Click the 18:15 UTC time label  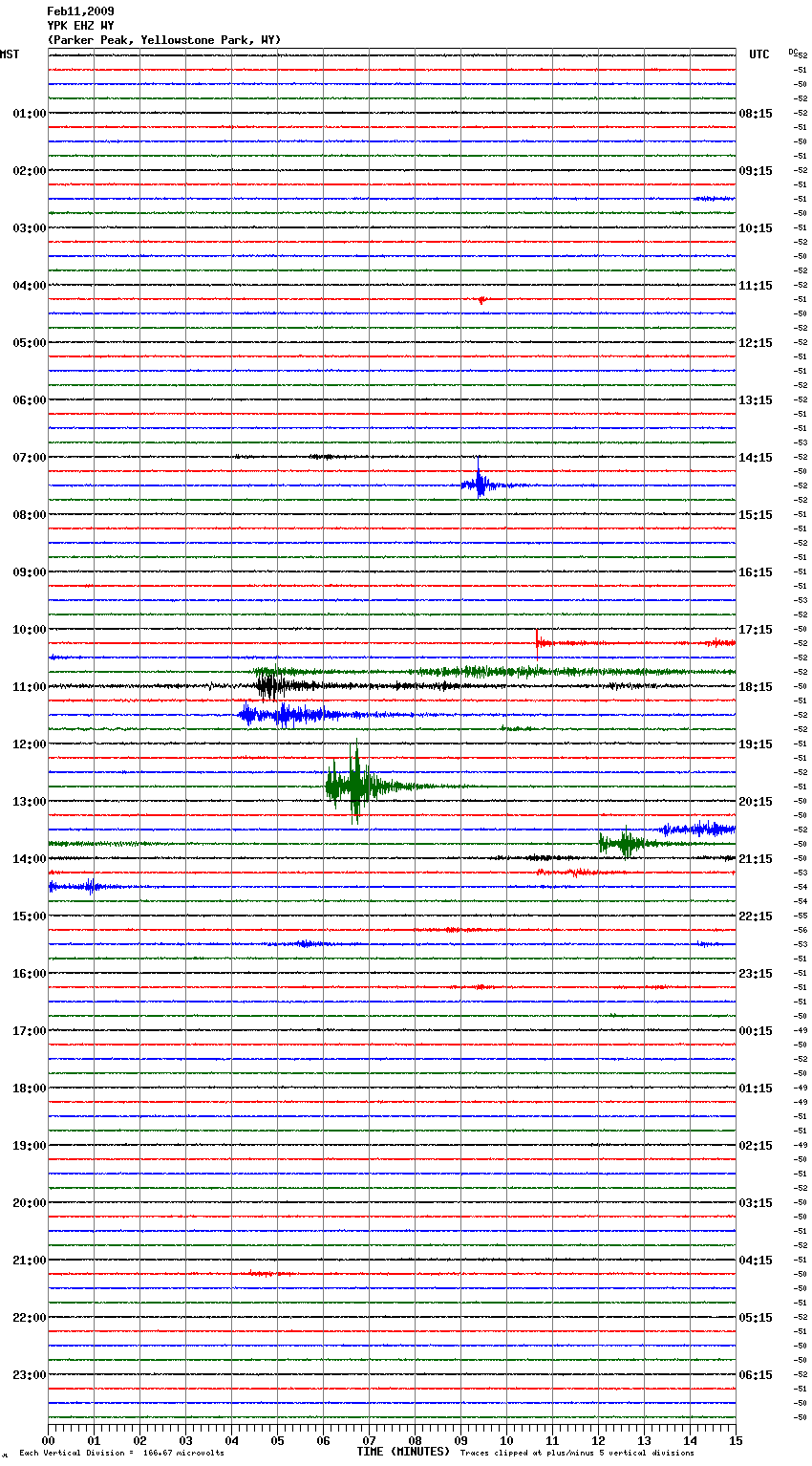click(756, 687)
